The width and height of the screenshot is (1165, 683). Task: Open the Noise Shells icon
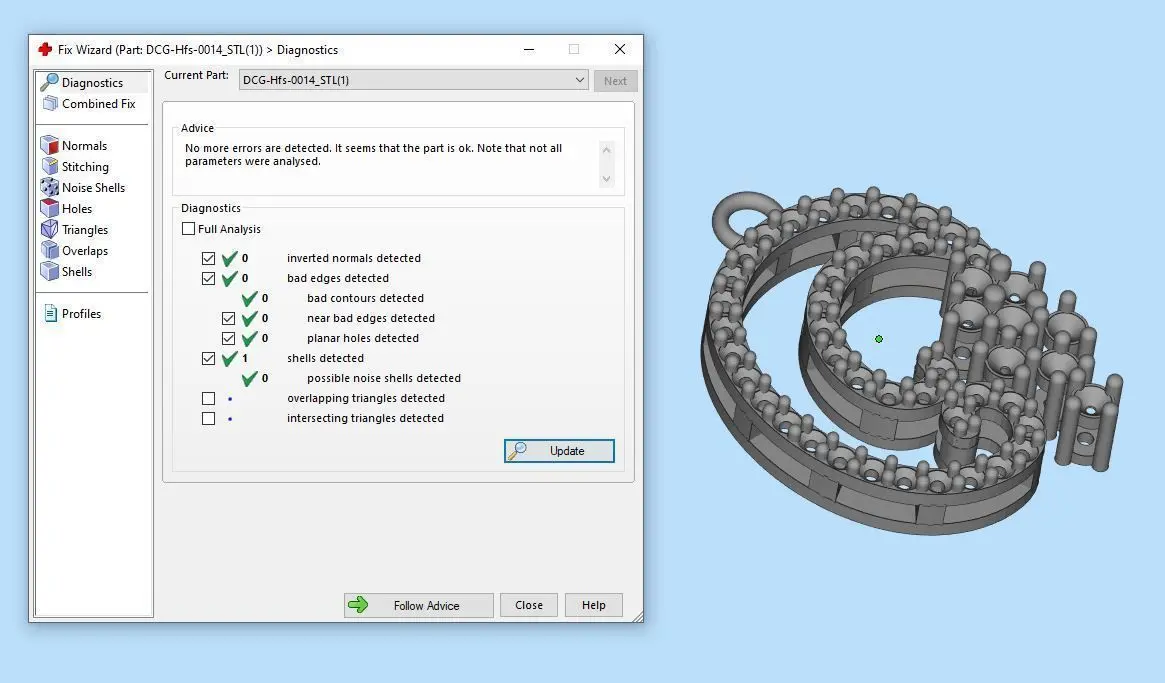(x=49, y=187)
